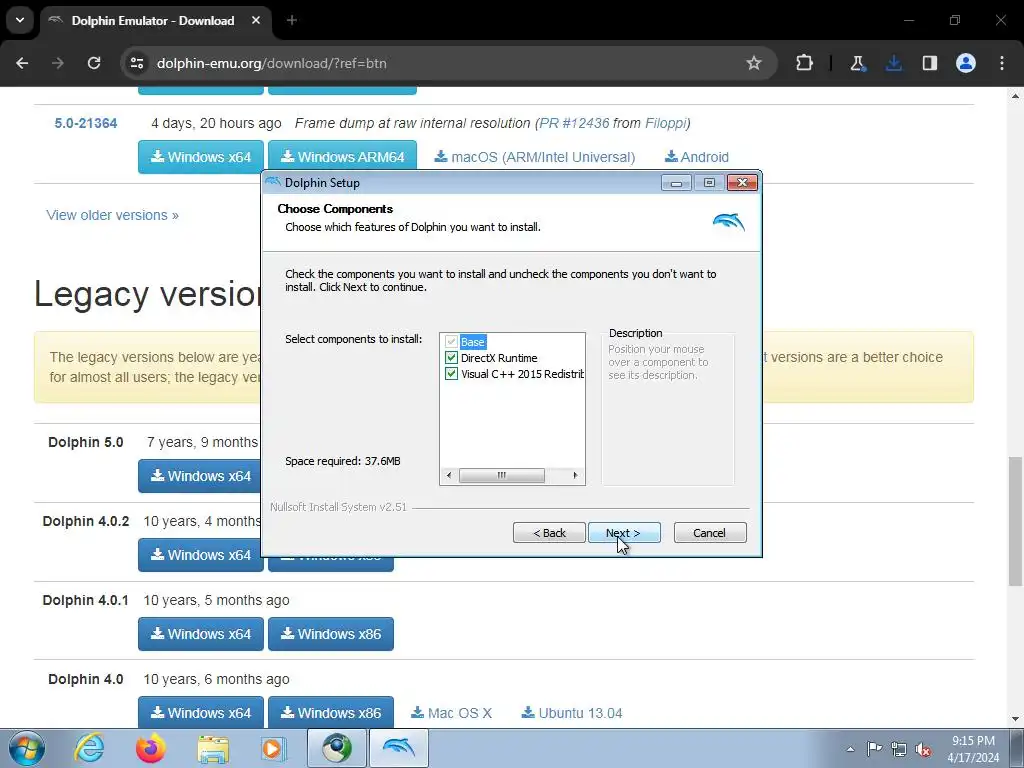
Task: Reload the Dolphin download page
Action: 94,63
